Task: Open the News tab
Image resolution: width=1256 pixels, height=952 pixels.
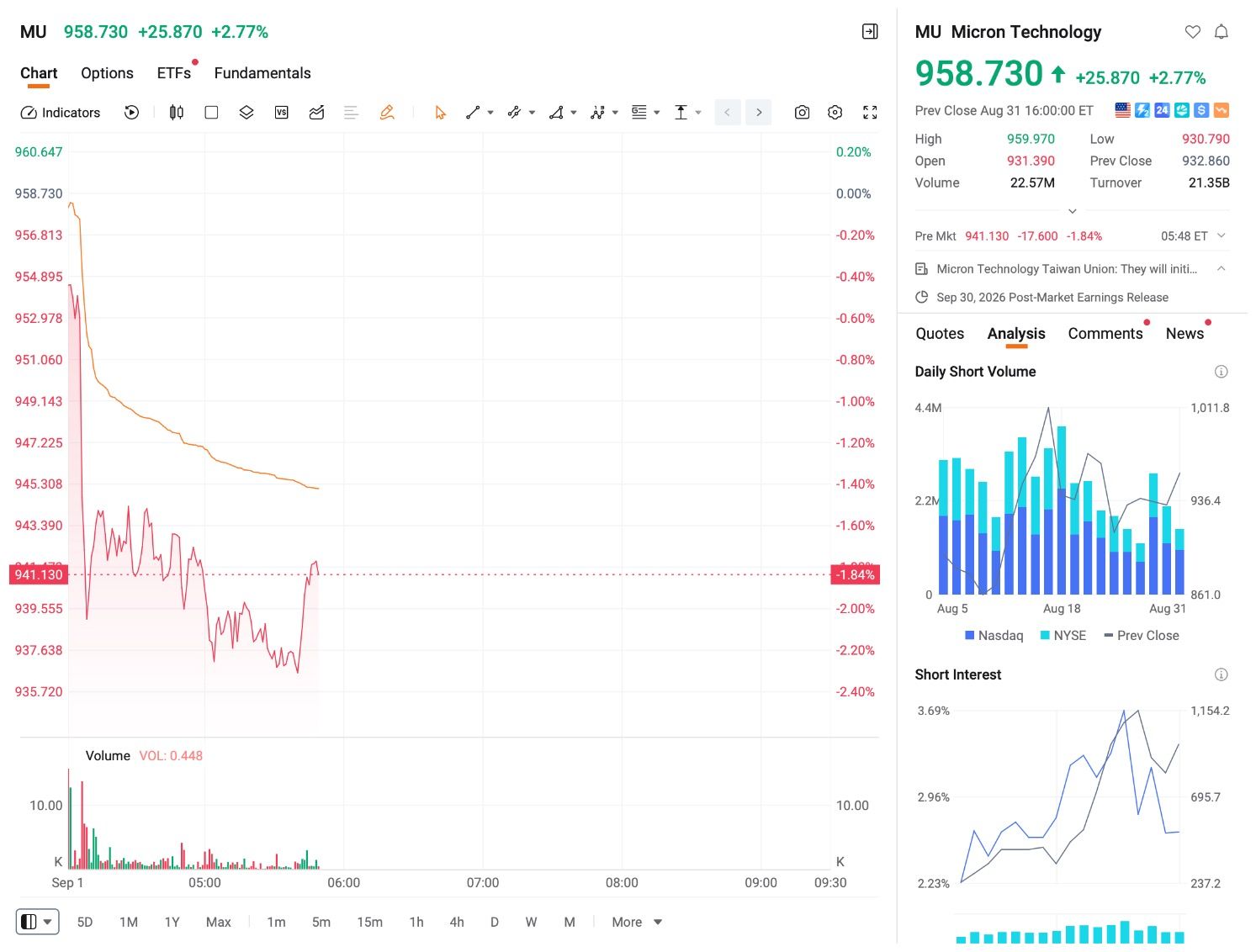Action: (x=1184, y=334)
